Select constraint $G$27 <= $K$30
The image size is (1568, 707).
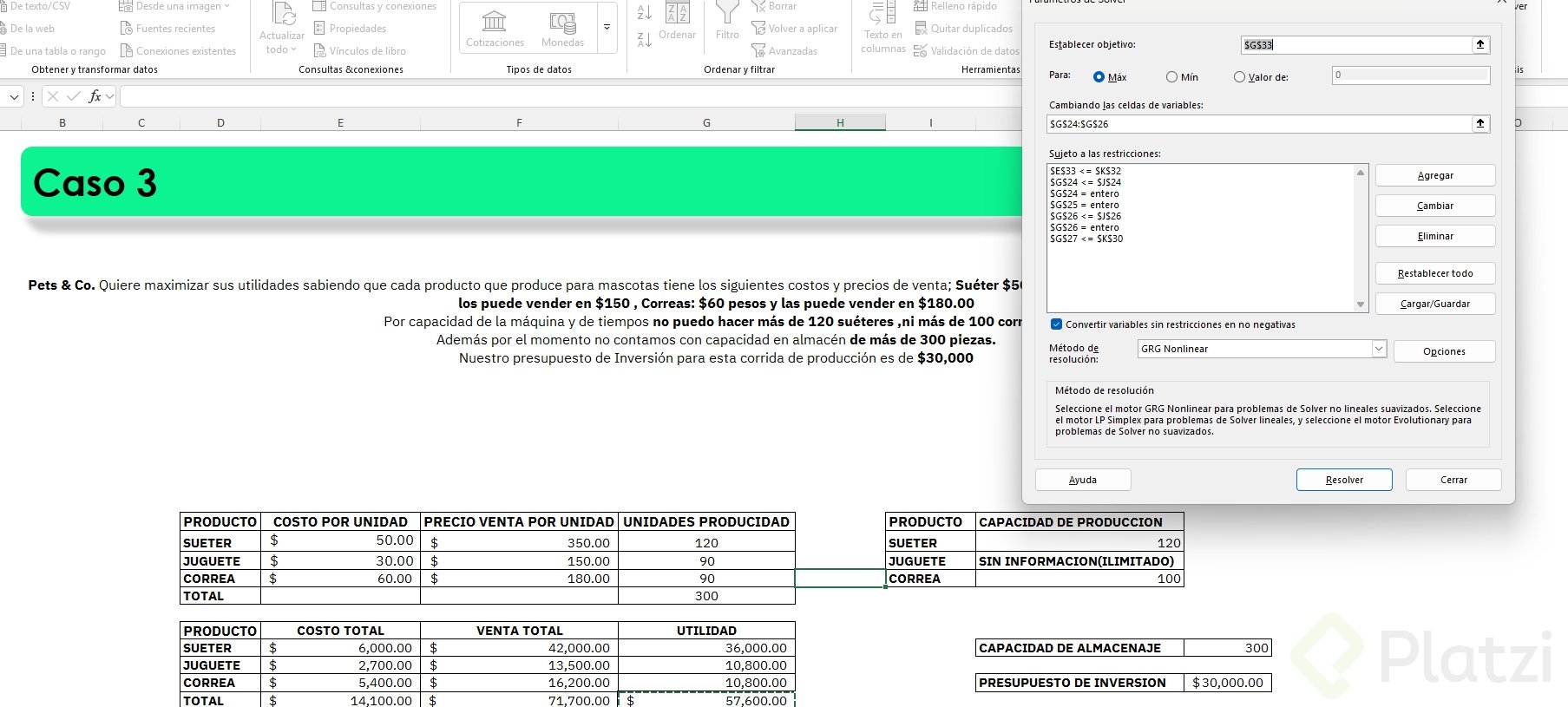[x=1086, y=239]
